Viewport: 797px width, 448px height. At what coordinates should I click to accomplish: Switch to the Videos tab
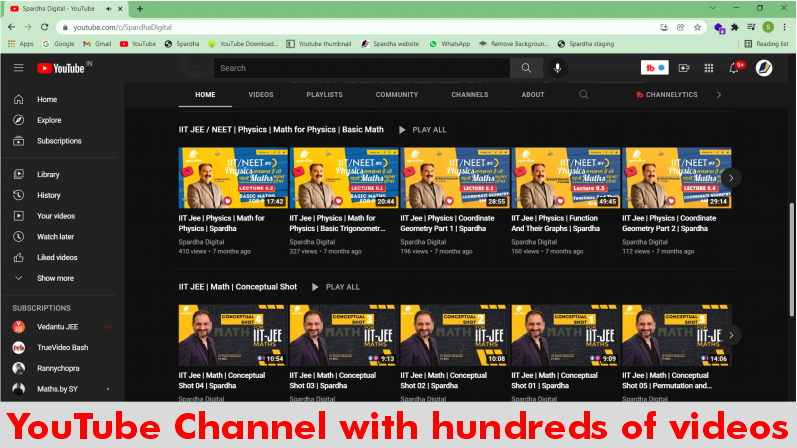(261, 95)
